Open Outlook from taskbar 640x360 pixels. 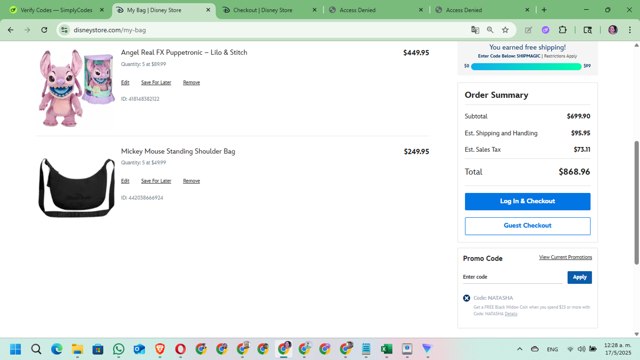click(139, 349)
